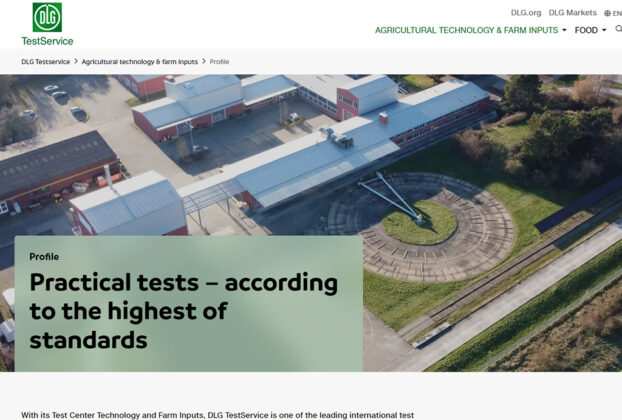Select the Food menu item

[586, 31]
